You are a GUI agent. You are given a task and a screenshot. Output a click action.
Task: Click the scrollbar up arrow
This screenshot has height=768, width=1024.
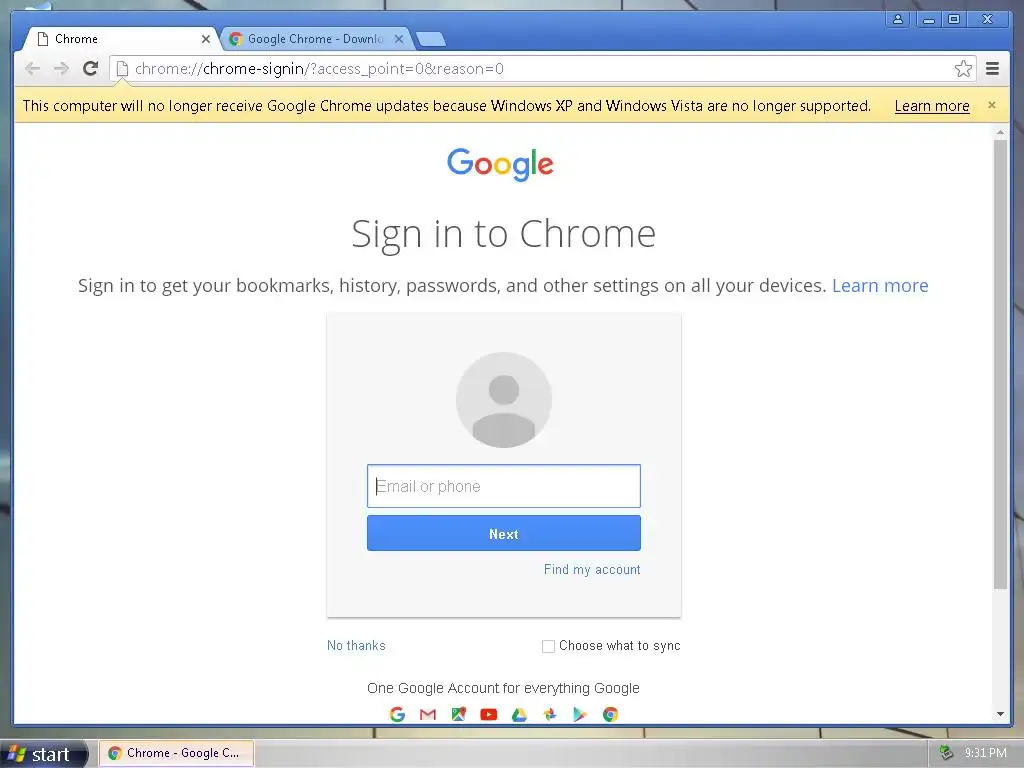tap(1000, 133)
